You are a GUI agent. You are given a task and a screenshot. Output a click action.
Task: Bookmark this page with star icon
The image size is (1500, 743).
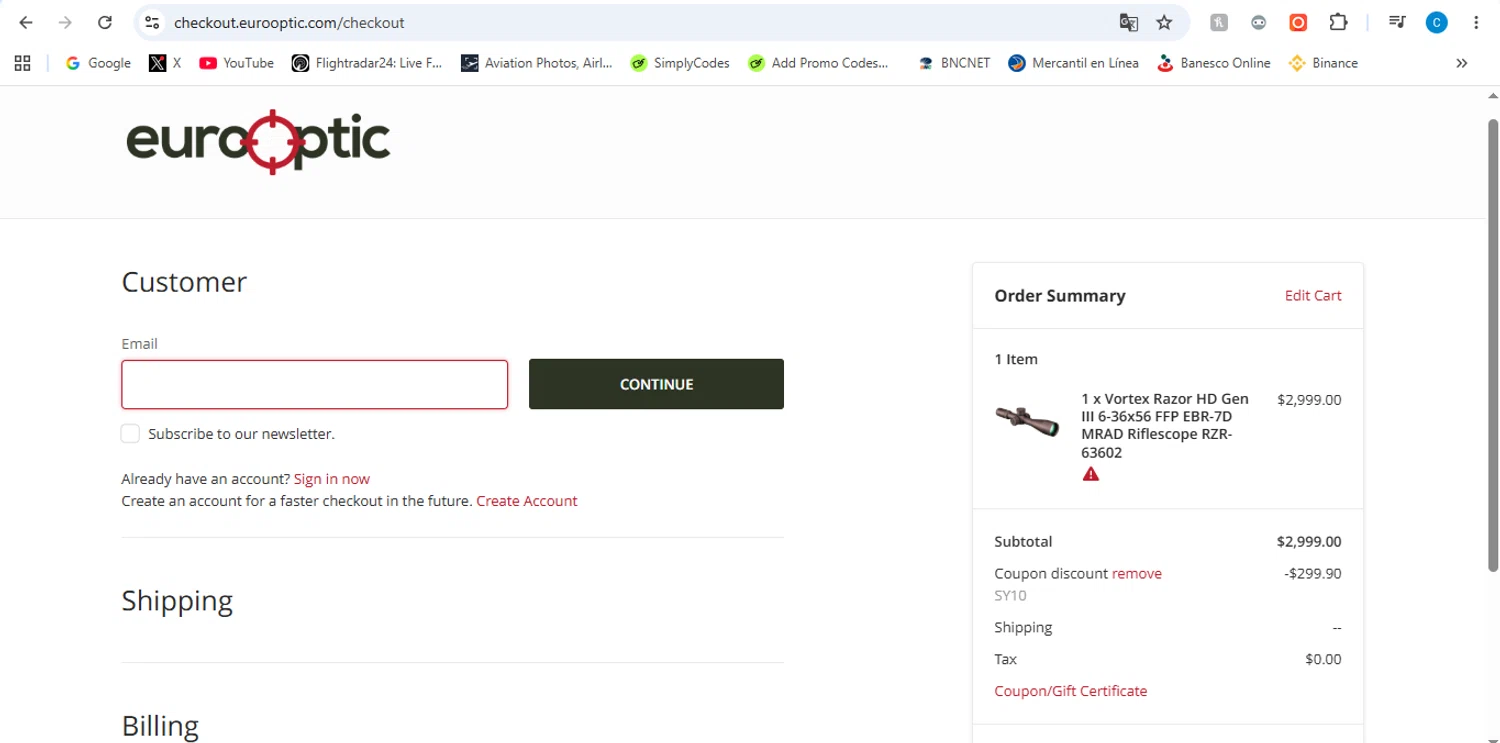point(1164,22)
